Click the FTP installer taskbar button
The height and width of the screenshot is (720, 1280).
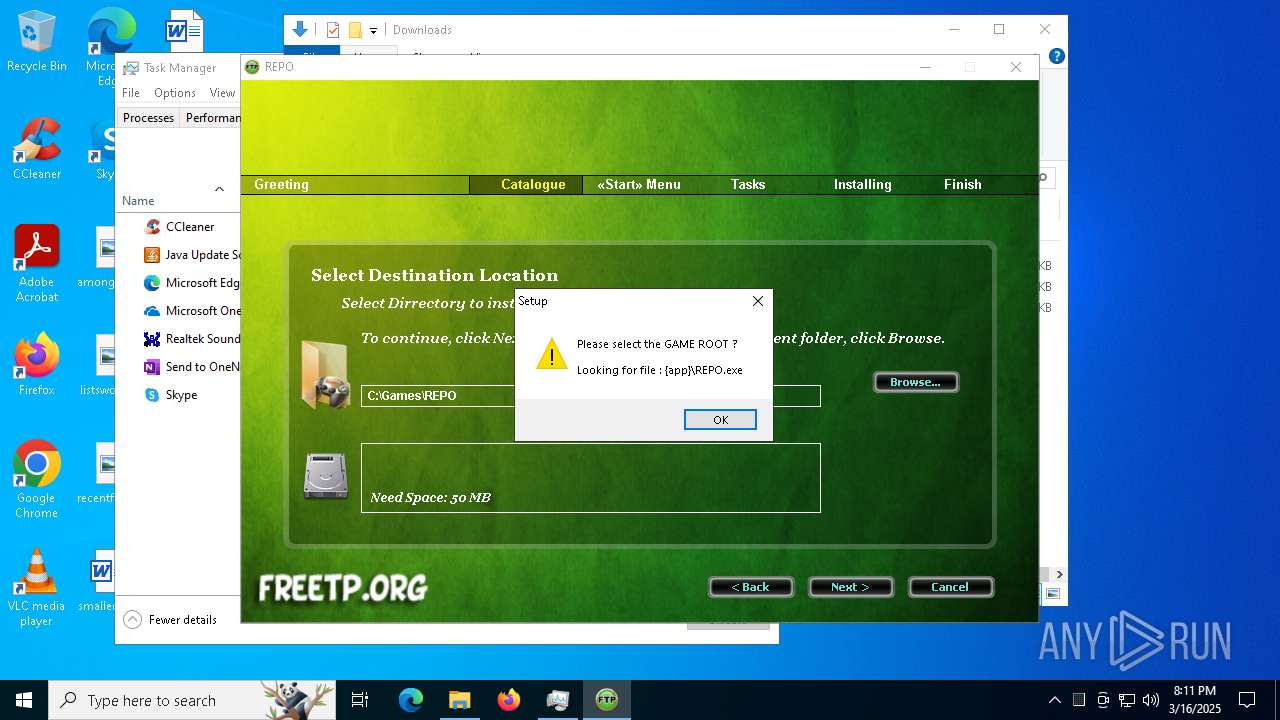pyautogui.click(x=606, y=700)
